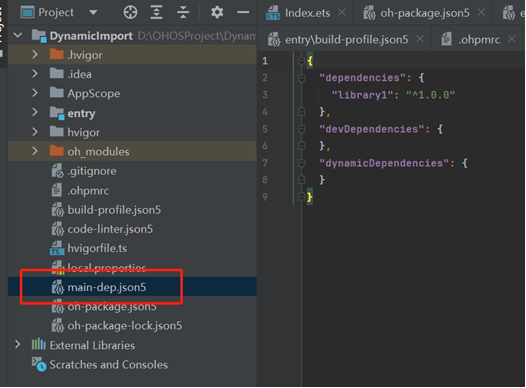Select the .ohpmrc file in tree
The width and height of the screenshot is (526, 388).
click(x=88, y=190)
